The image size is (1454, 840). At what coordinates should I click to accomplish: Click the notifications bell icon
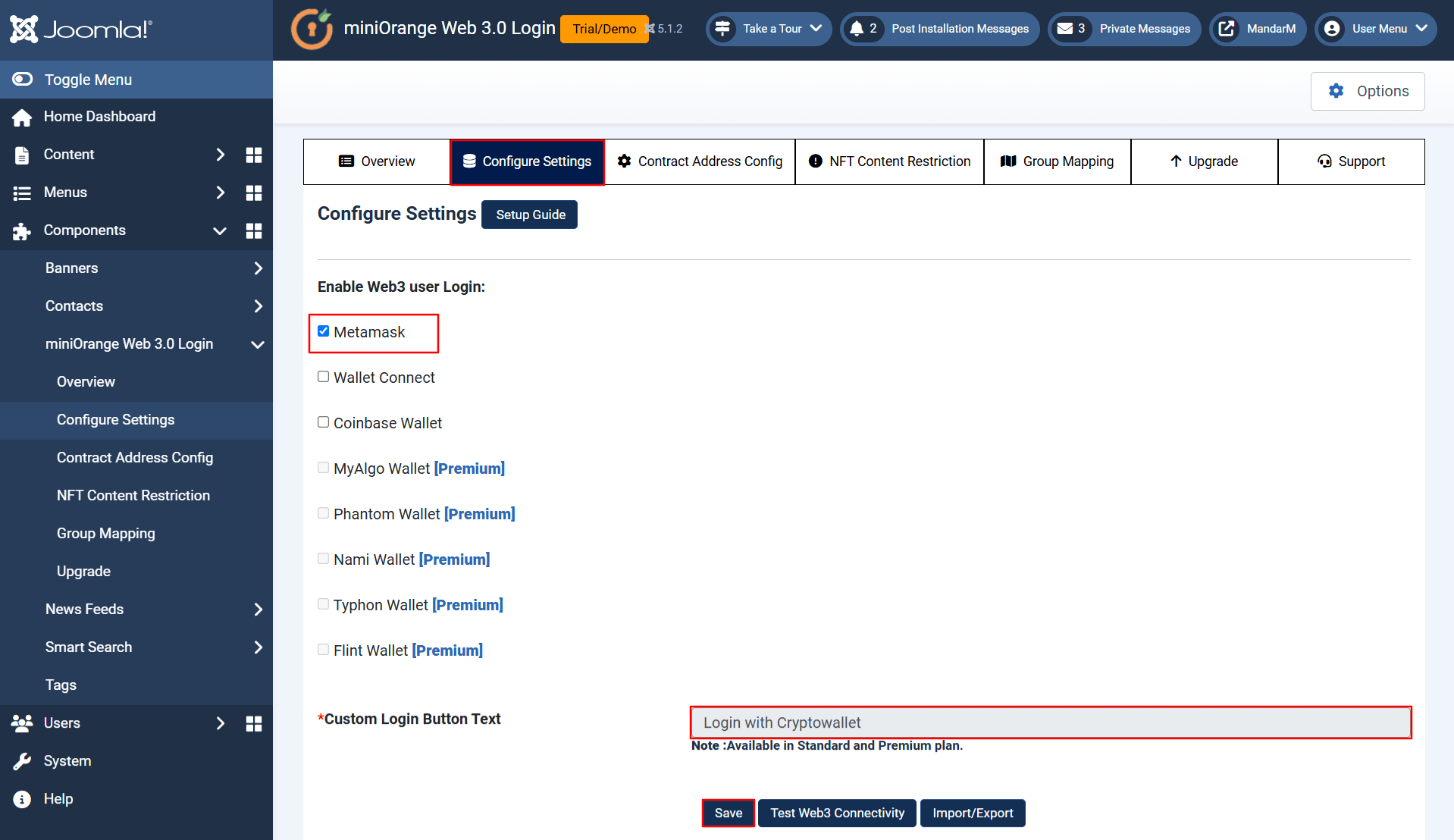(x=857, y=29)
